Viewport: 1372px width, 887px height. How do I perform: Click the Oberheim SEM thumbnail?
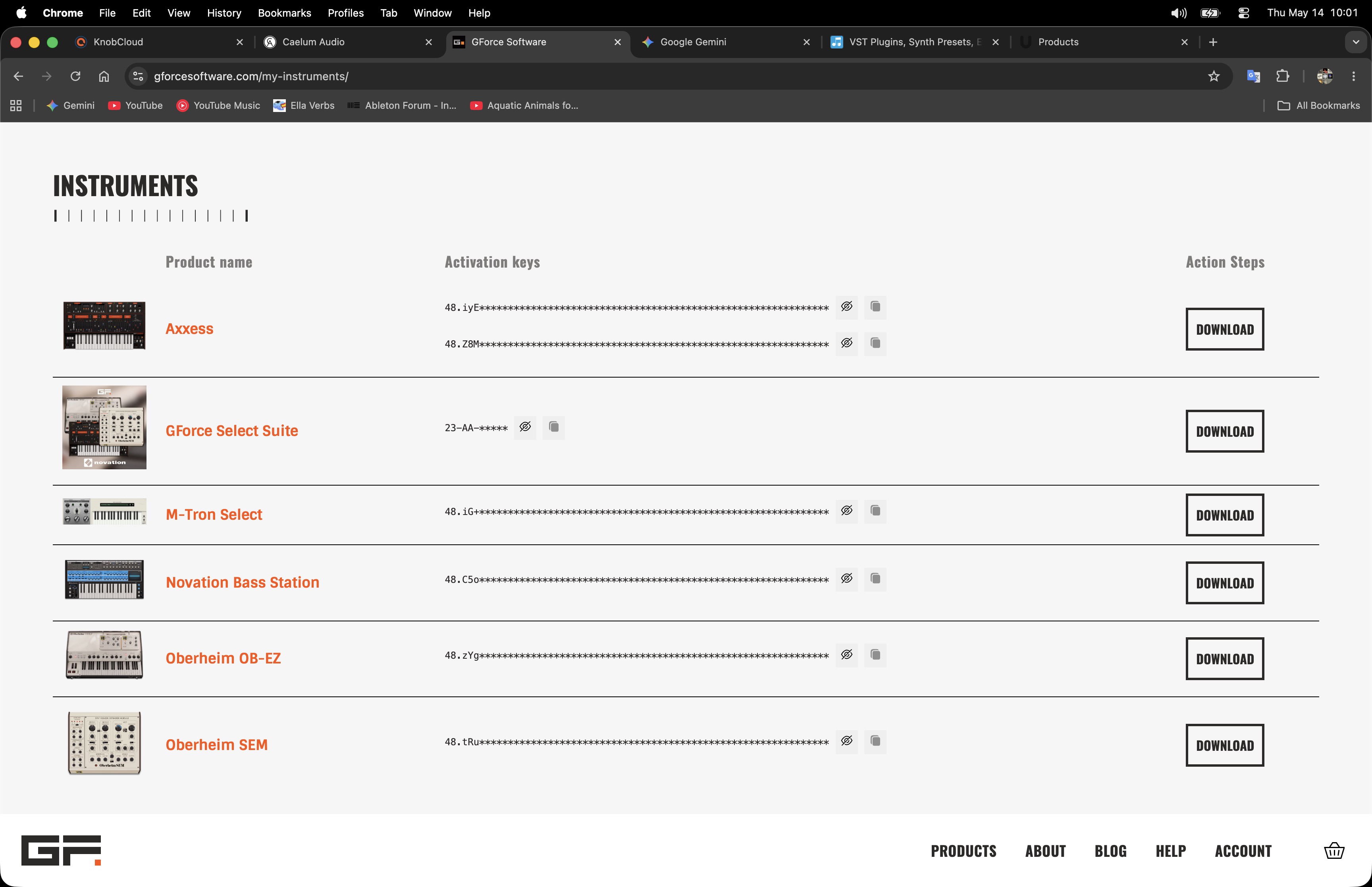[104, 743]
